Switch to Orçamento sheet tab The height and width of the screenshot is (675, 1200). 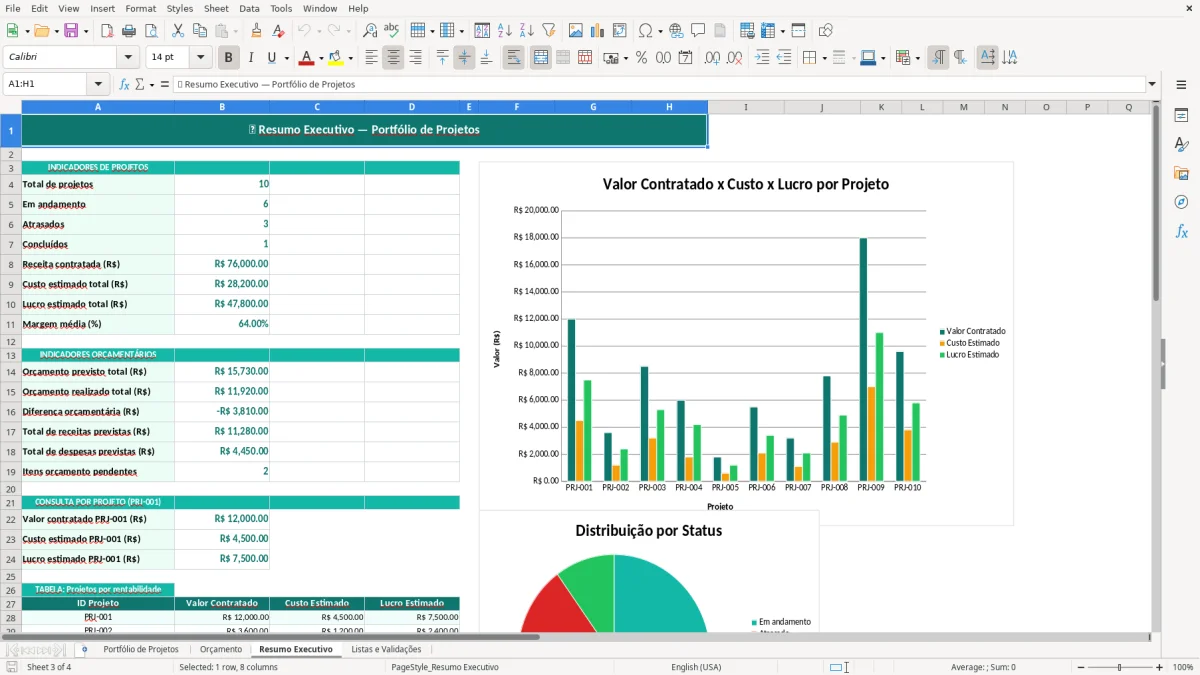pyautogui.click(x=221, y=649)
